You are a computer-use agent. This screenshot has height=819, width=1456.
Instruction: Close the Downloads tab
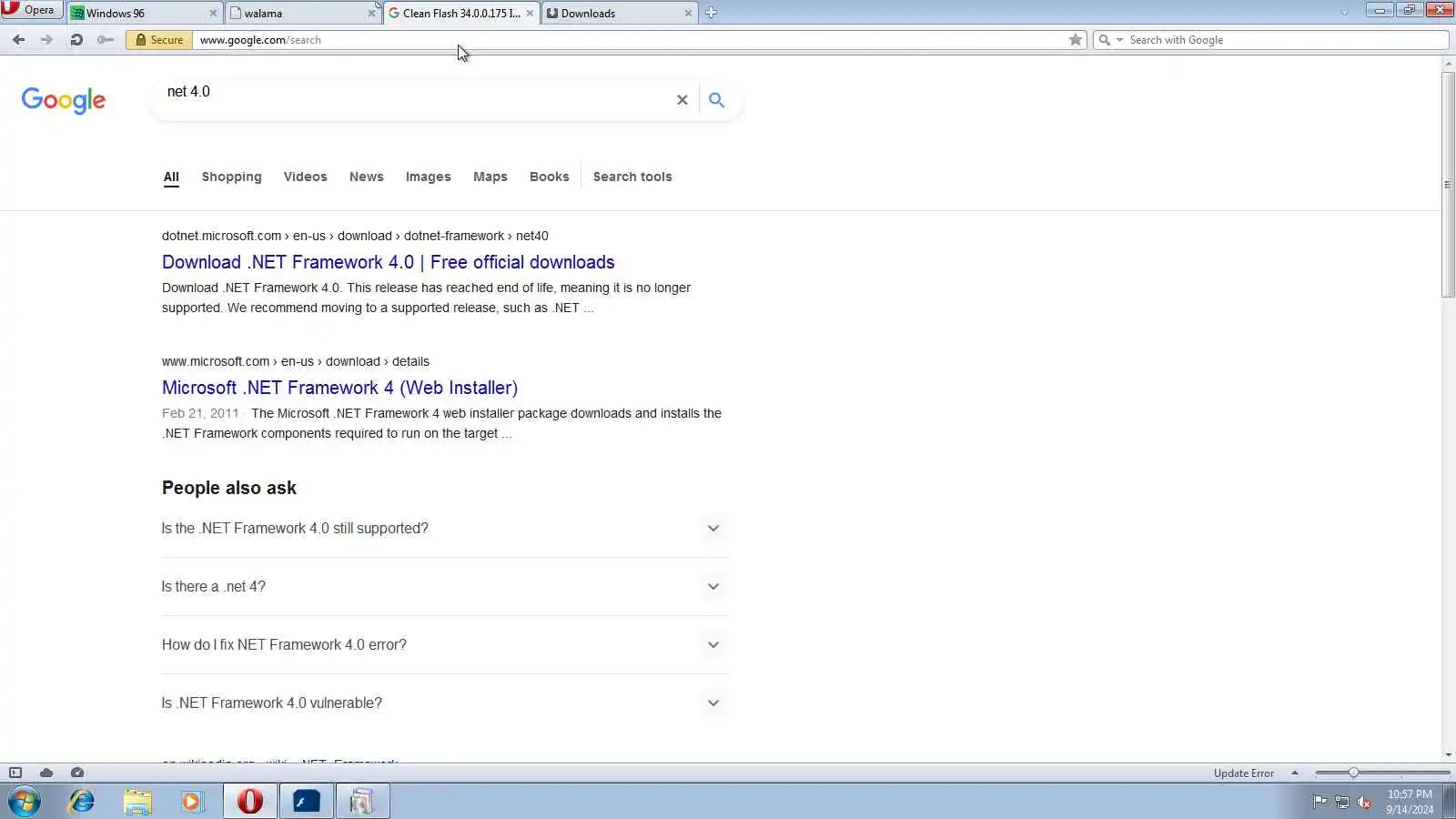tap(688, 14)
